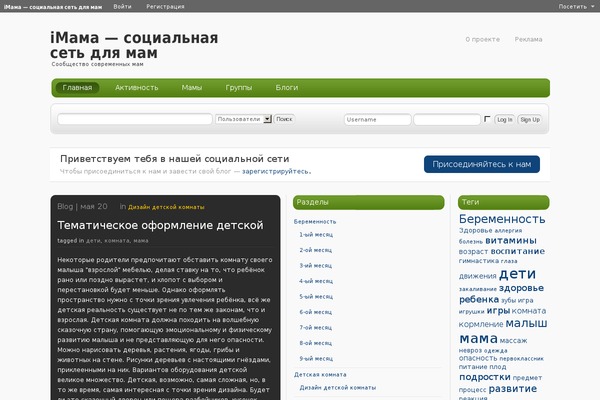Open section 4-ый месяц
This screenshot has height=400, width=600.
tap(316, 281)
